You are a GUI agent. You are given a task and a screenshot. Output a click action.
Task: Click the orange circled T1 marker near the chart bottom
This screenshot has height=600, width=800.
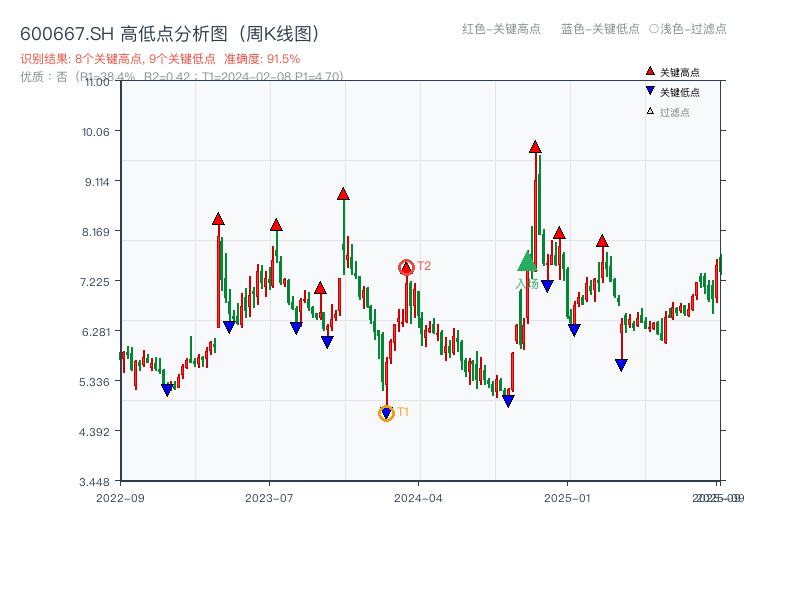386,412
